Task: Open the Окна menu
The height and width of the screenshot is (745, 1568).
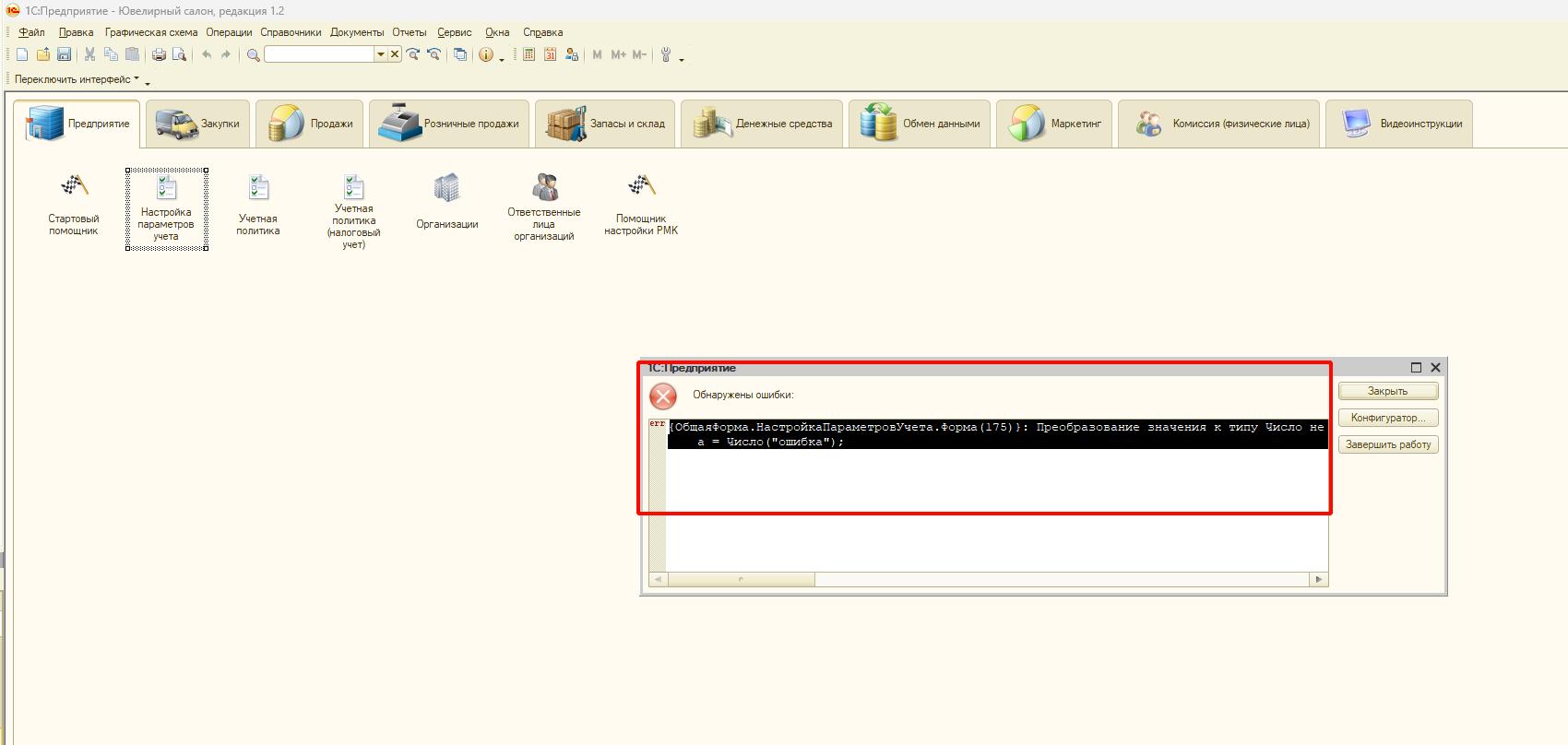Action: click(497, 32)
